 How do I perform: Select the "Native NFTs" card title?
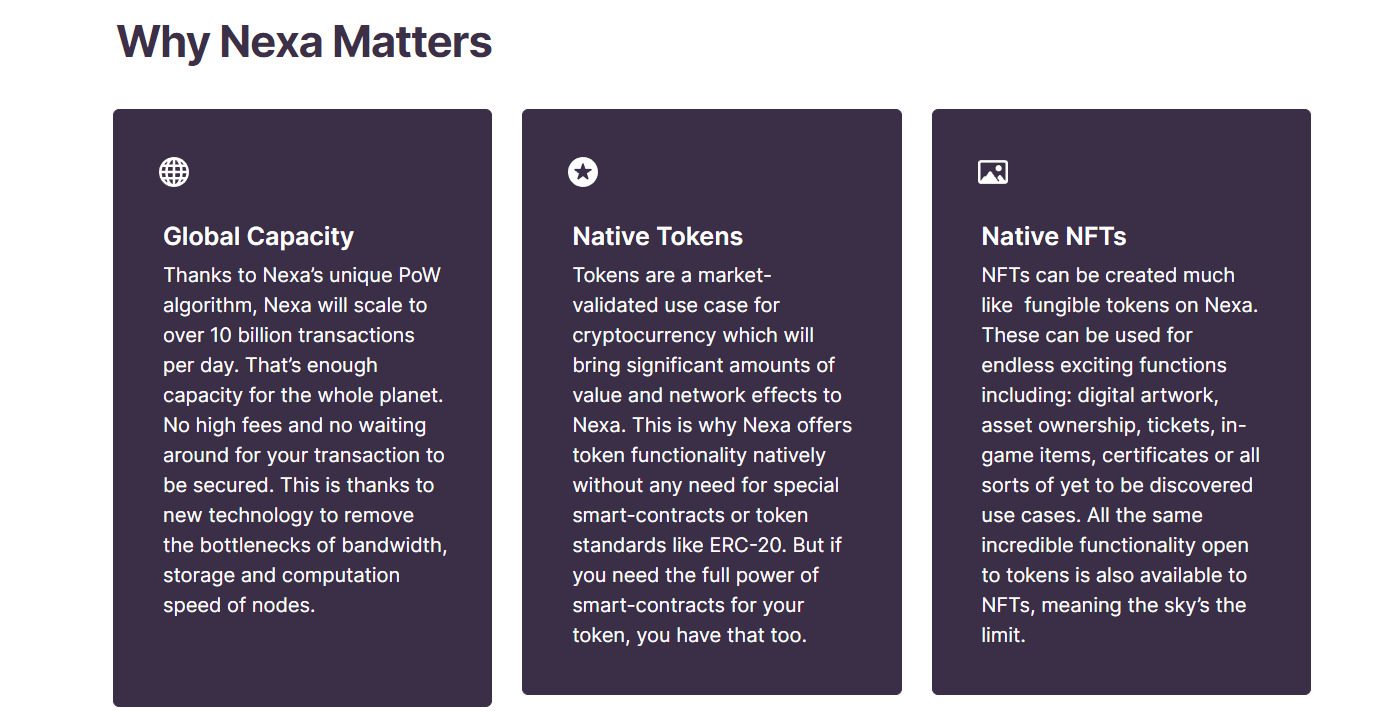coord(1053,237)
